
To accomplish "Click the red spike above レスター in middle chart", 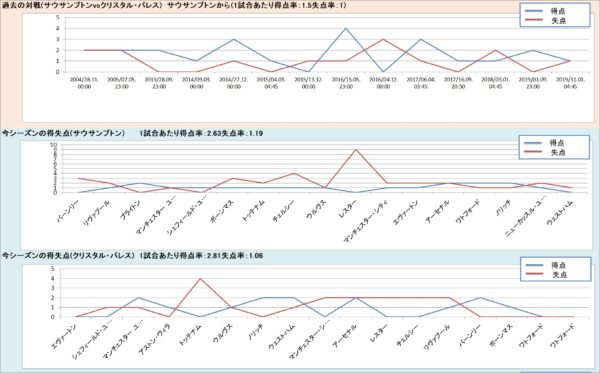I will [356, 150].
